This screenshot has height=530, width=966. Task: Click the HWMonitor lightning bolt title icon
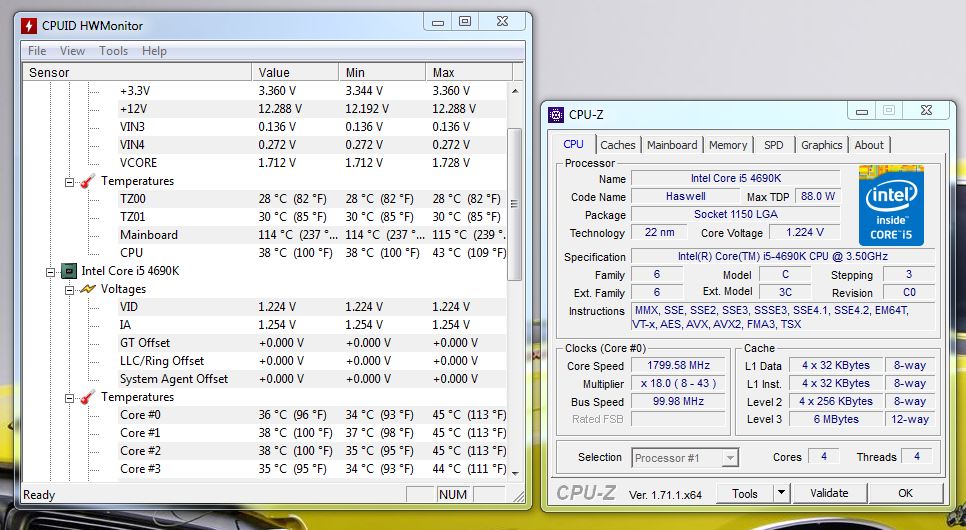tap(29, 25)
